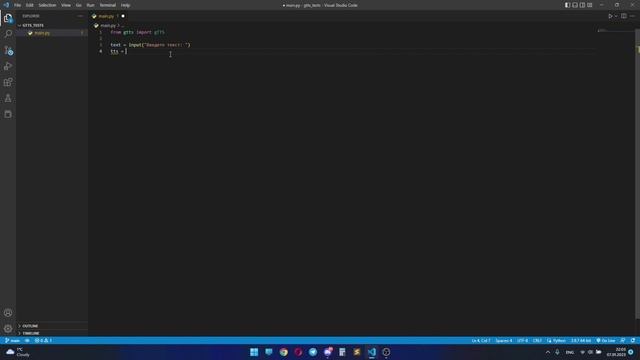Click the git branch indicator in status bar
This screenshot has height=360, width=640.
[12, 340]
